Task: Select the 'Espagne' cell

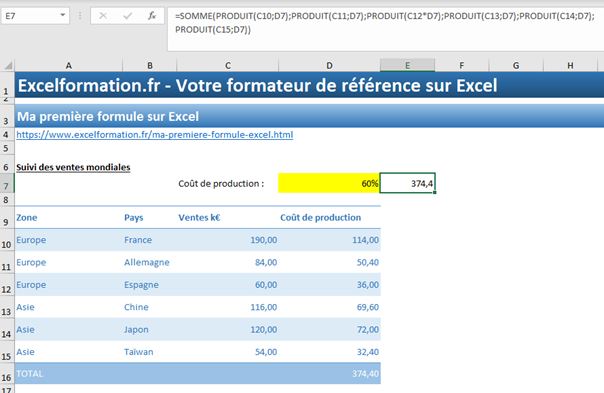Action: (x=149, y=285)
